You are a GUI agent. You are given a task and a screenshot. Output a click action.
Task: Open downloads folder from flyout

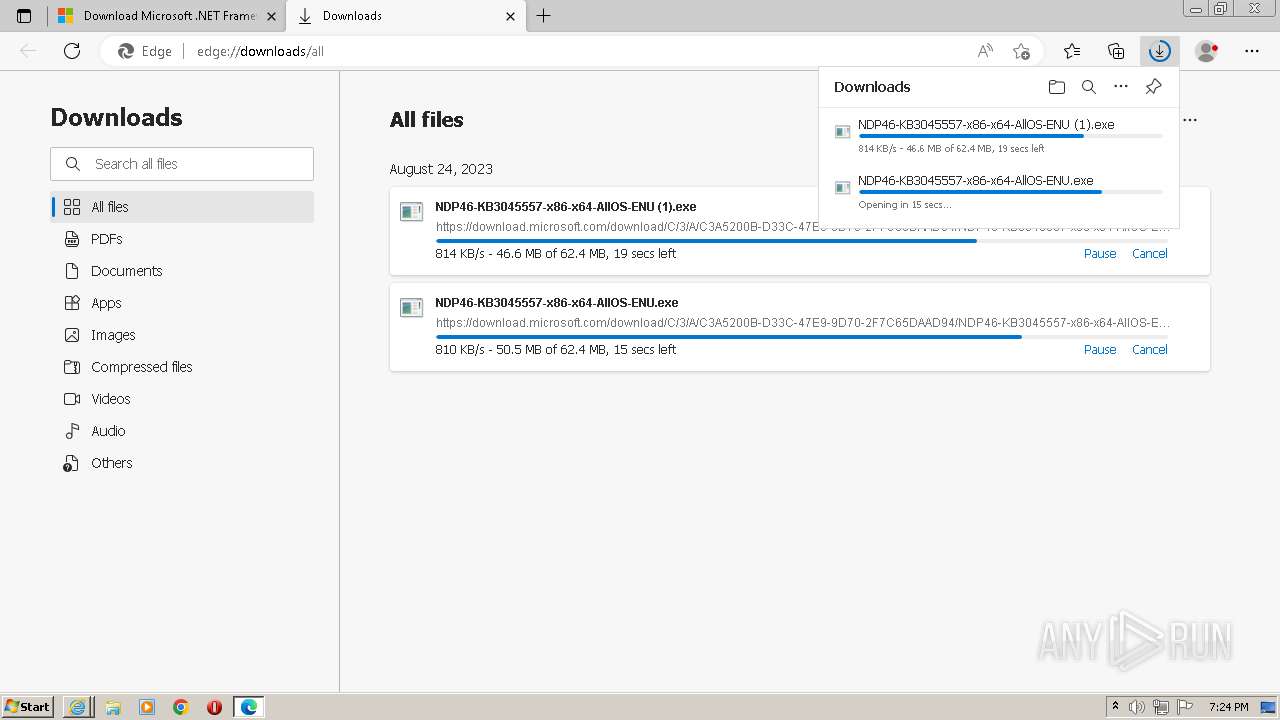1057,87
